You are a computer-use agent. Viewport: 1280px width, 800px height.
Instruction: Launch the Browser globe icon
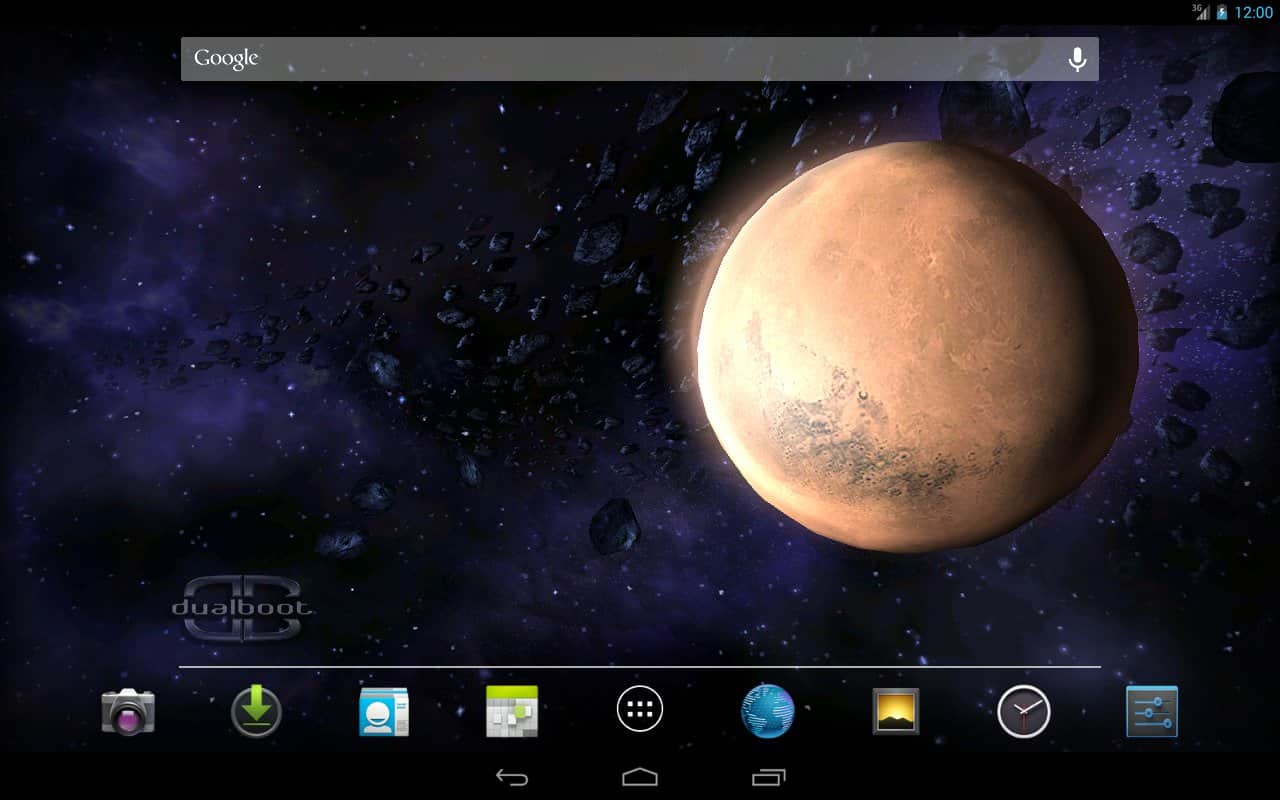[x=768, y=712]
